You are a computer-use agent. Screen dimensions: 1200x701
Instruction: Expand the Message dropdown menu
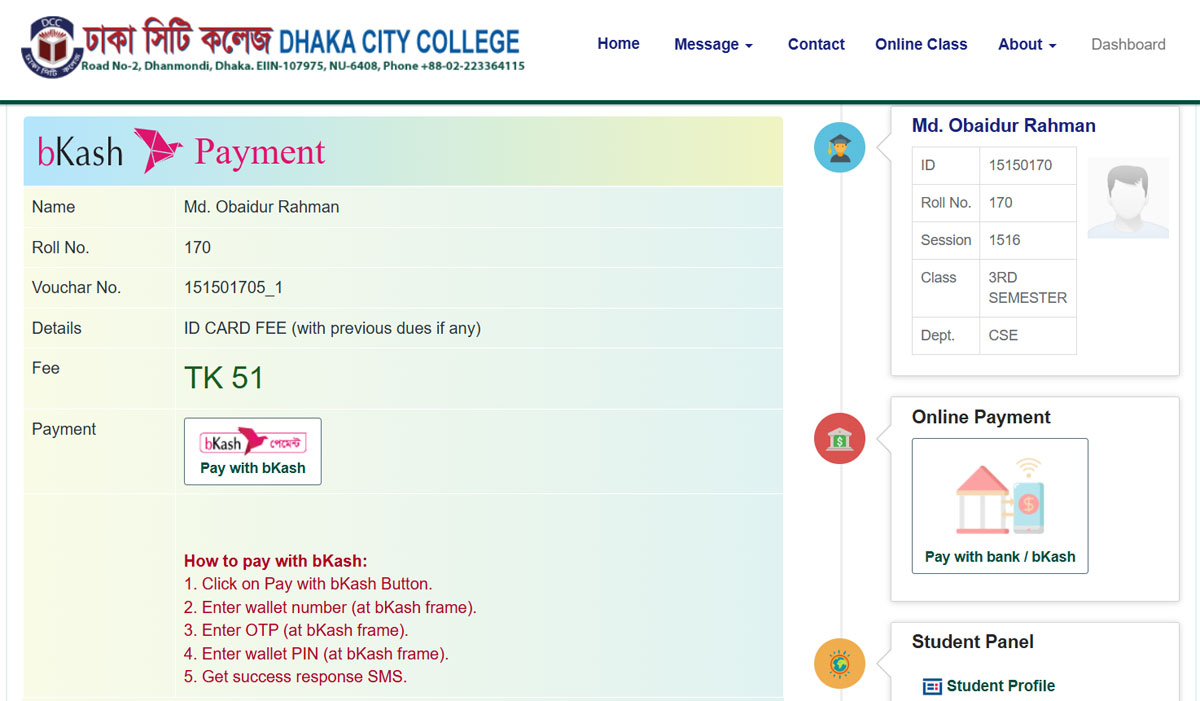[713, 44]
